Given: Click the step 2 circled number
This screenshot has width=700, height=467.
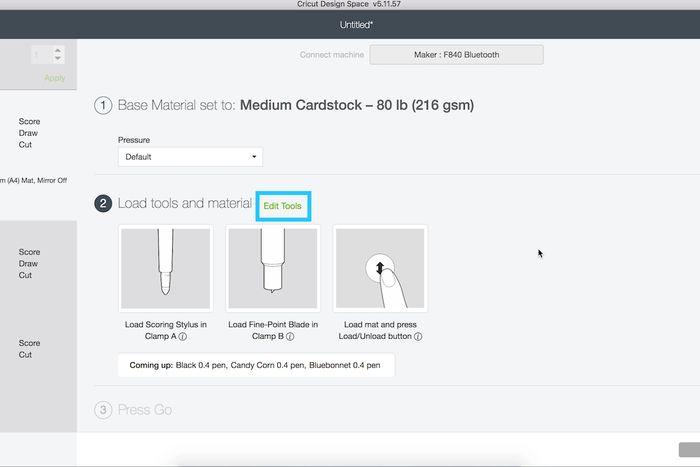Looking at the screenshot, I should (x=103, y=204).
